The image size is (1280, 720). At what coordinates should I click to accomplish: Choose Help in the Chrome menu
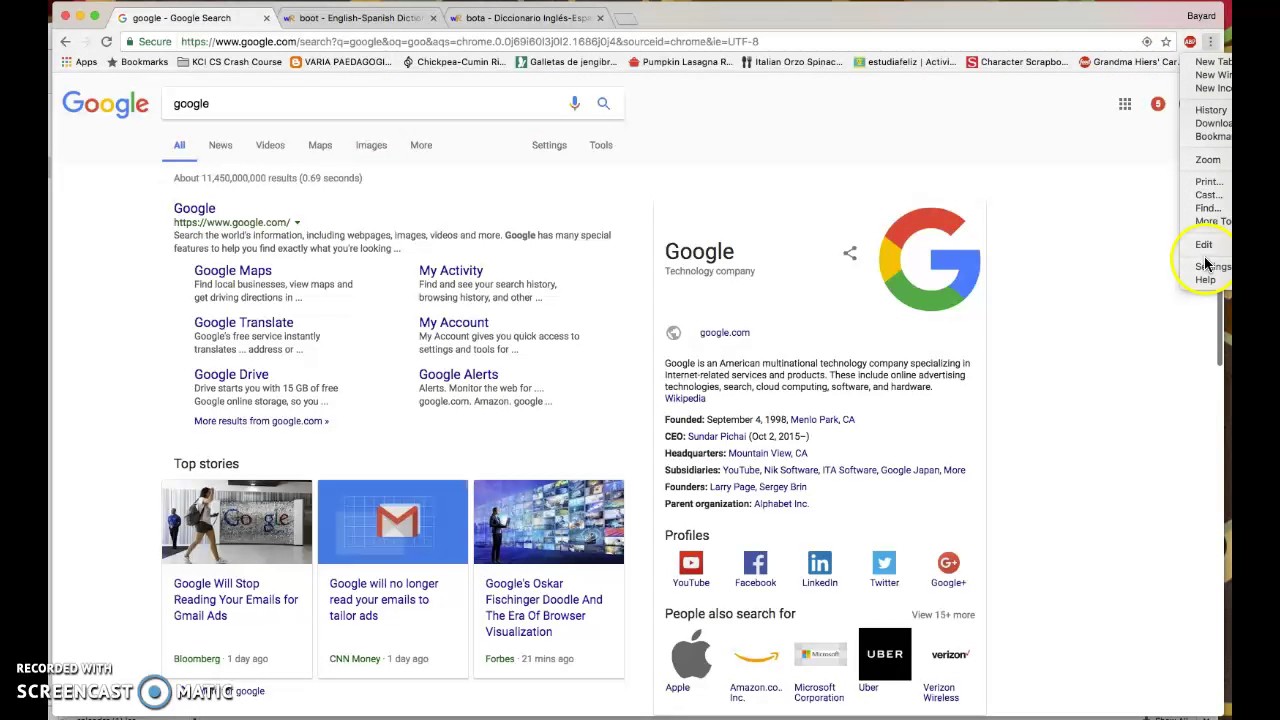tap(1205, 280)
